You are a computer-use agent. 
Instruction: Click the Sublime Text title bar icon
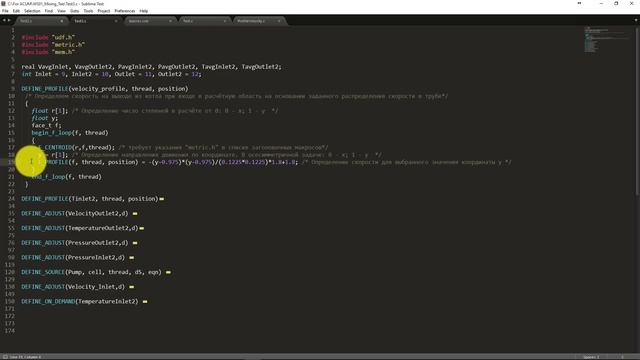coord(4,4)
